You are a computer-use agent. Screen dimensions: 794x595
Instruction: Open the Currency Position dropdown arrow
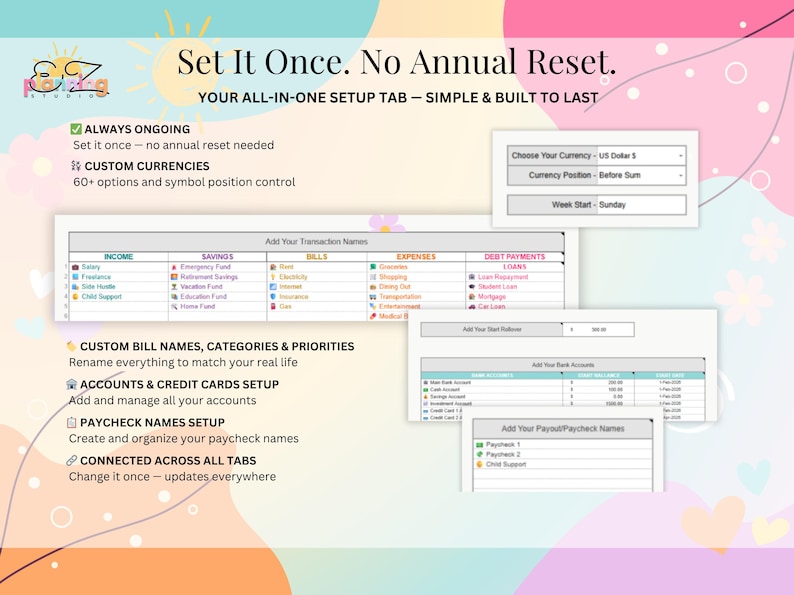(x=681, y=176)
